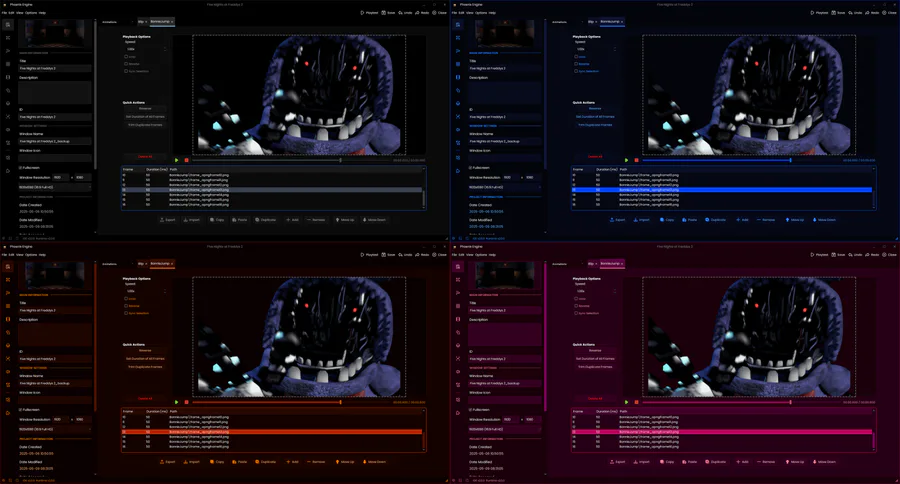900x484 pixels.
Task: Open the tag sidebar icon in gray-theme window
Action: click(8, 90)
